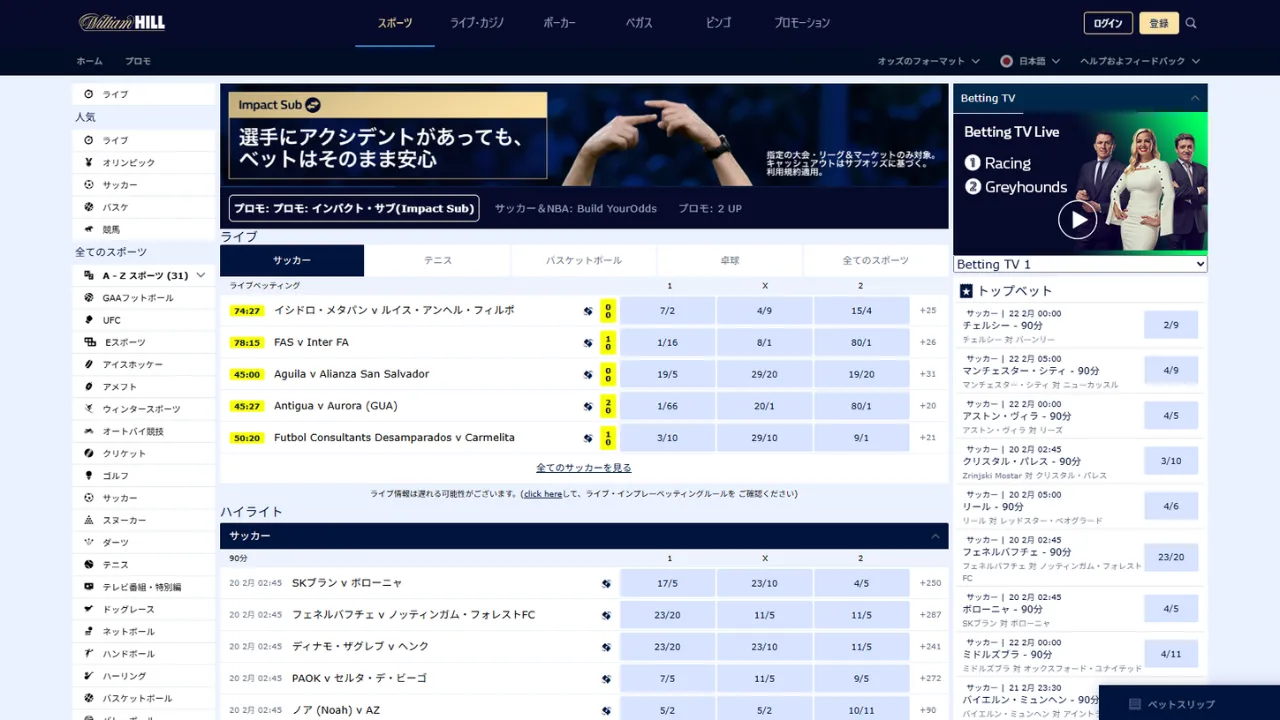Image resolution: width=1280 pixels, height=720 pixels.
Task: Click the William Hill logo
Action: coord(122,22)
